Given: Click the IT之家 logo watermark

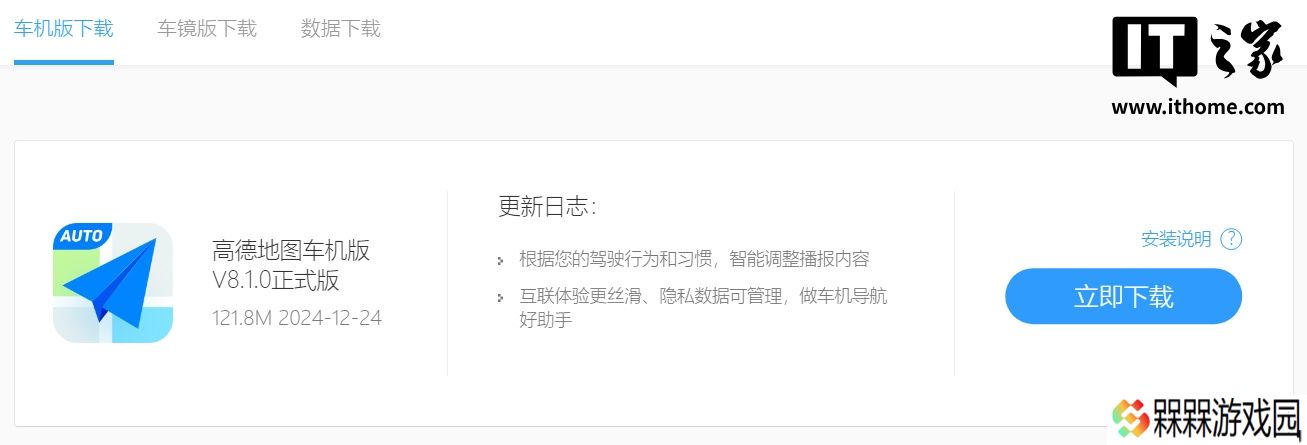Looking at the screenshot, I should [1198, 52].
